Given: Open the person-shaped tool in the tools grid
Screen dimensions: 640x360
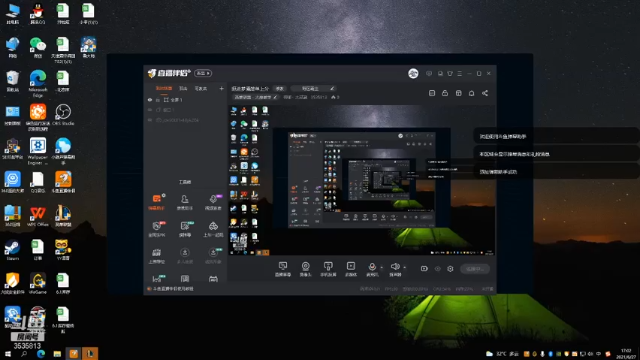Looking at the screenshot, I should pos(184,202).
